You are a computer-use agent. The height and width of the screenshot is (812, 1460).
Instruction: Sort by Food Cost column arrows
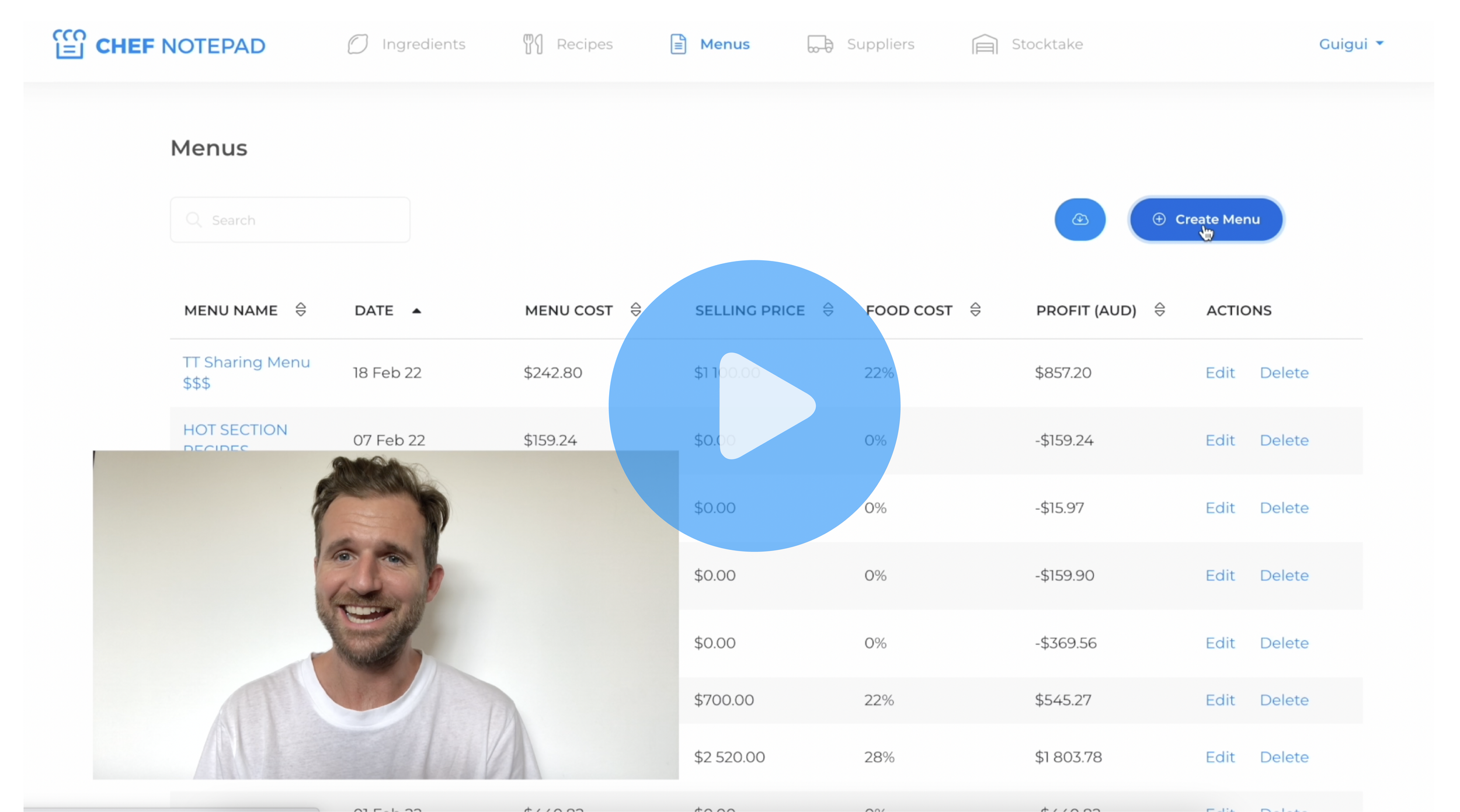pos(975,310)
